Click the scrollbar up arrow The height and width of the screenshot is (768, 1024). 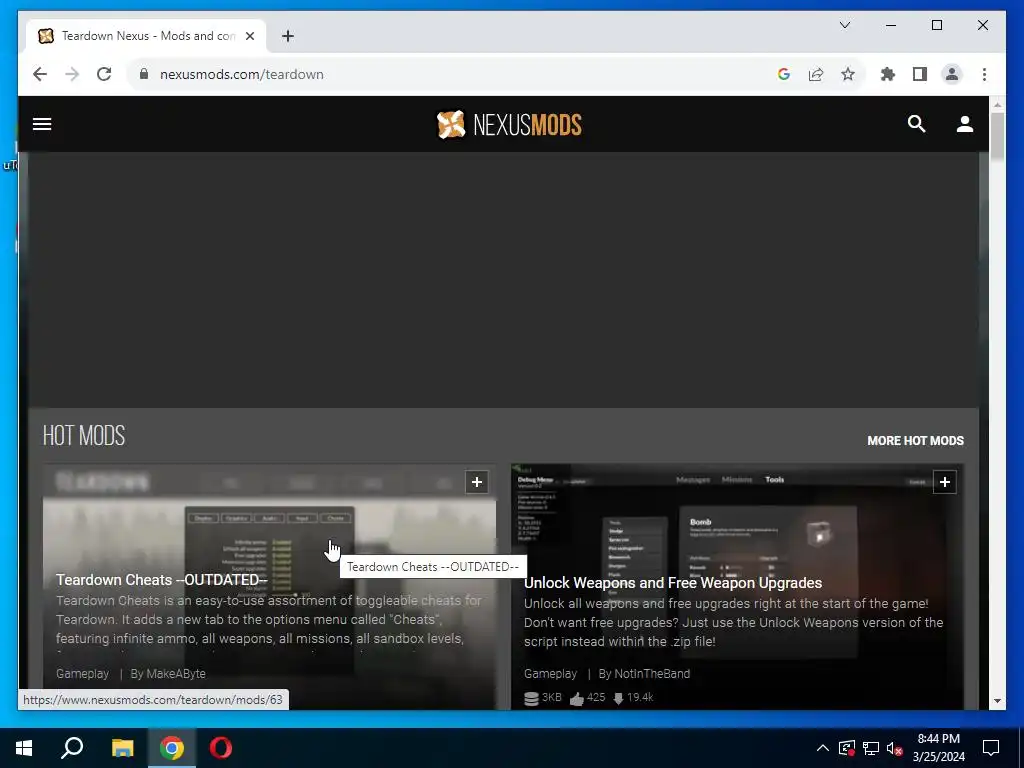pyautogui.click(x=997, y=104)
